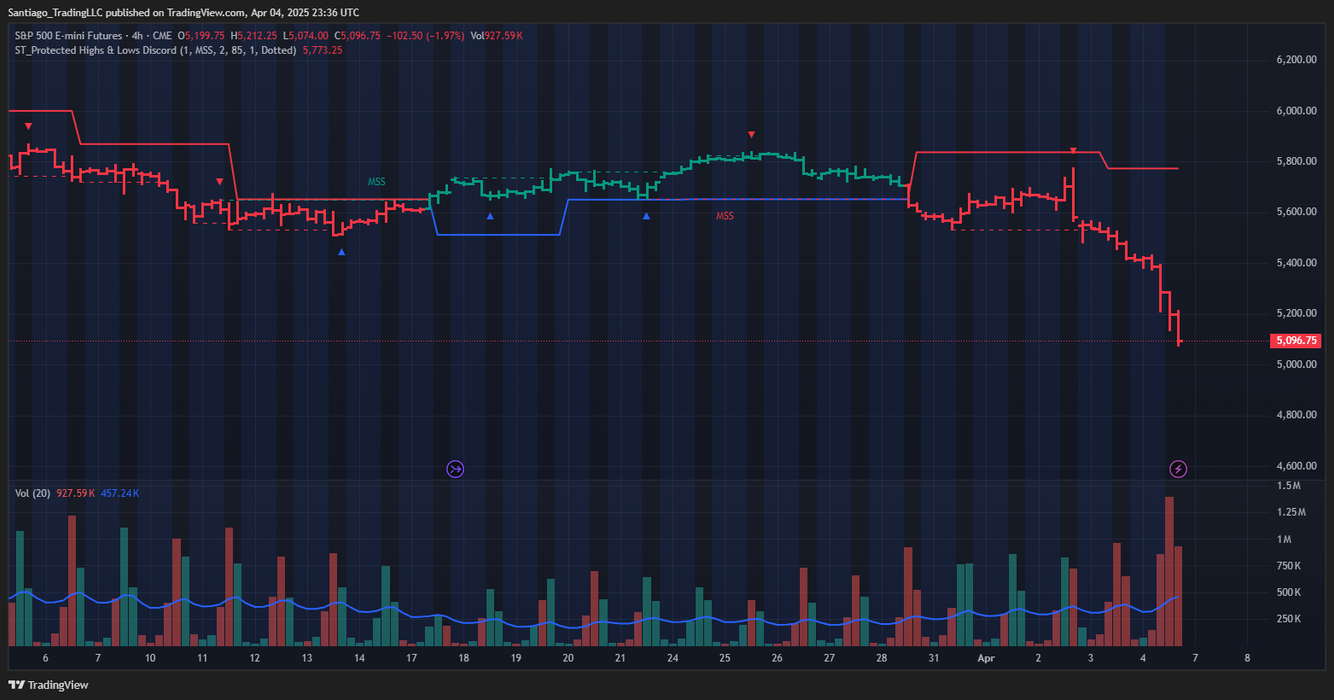
Task: Click the red 5,096.75 price label
Action: (1296, 341)
